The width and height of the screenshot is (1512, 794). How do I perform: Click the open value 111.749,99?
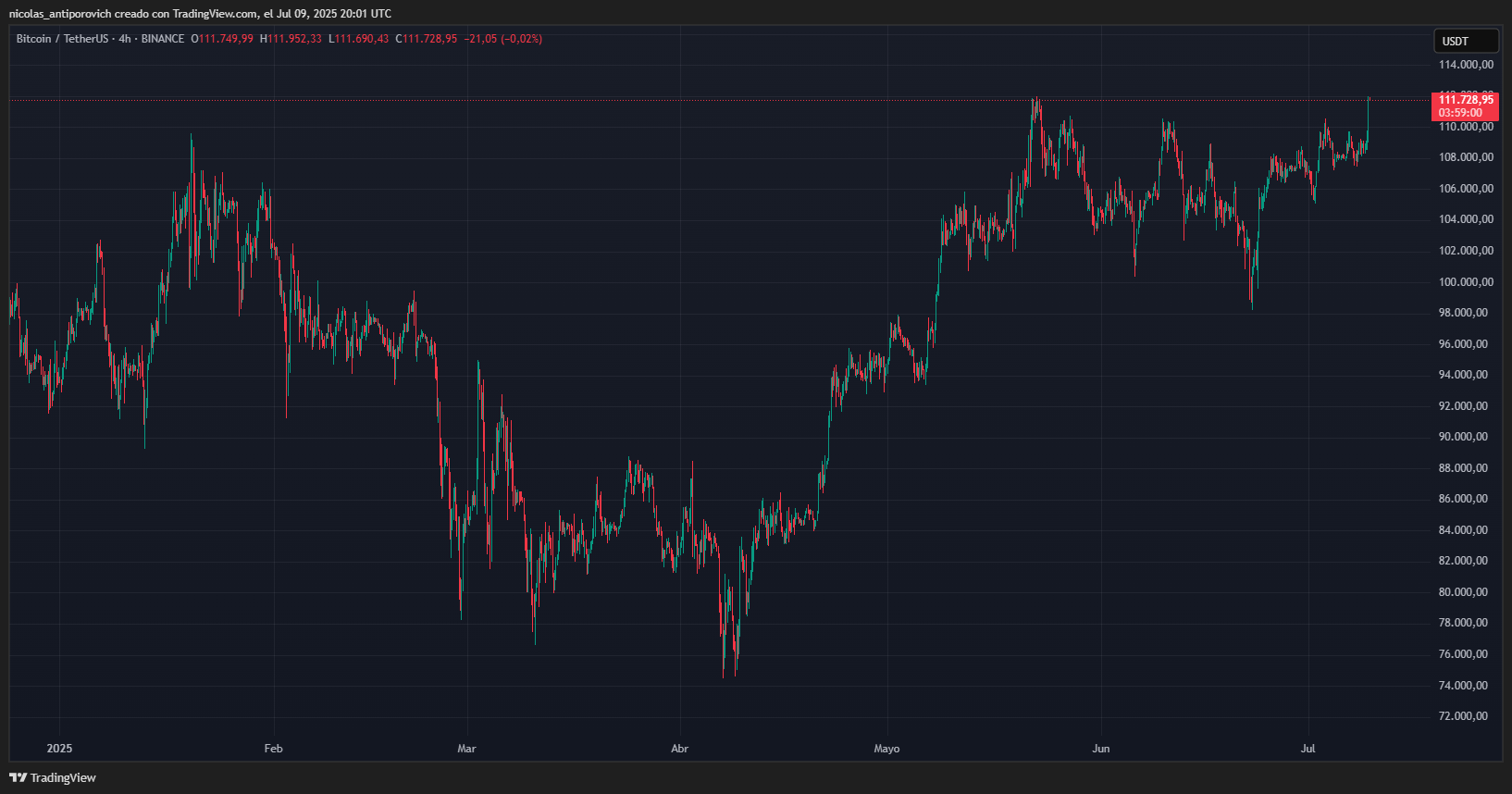coord(226,39)
